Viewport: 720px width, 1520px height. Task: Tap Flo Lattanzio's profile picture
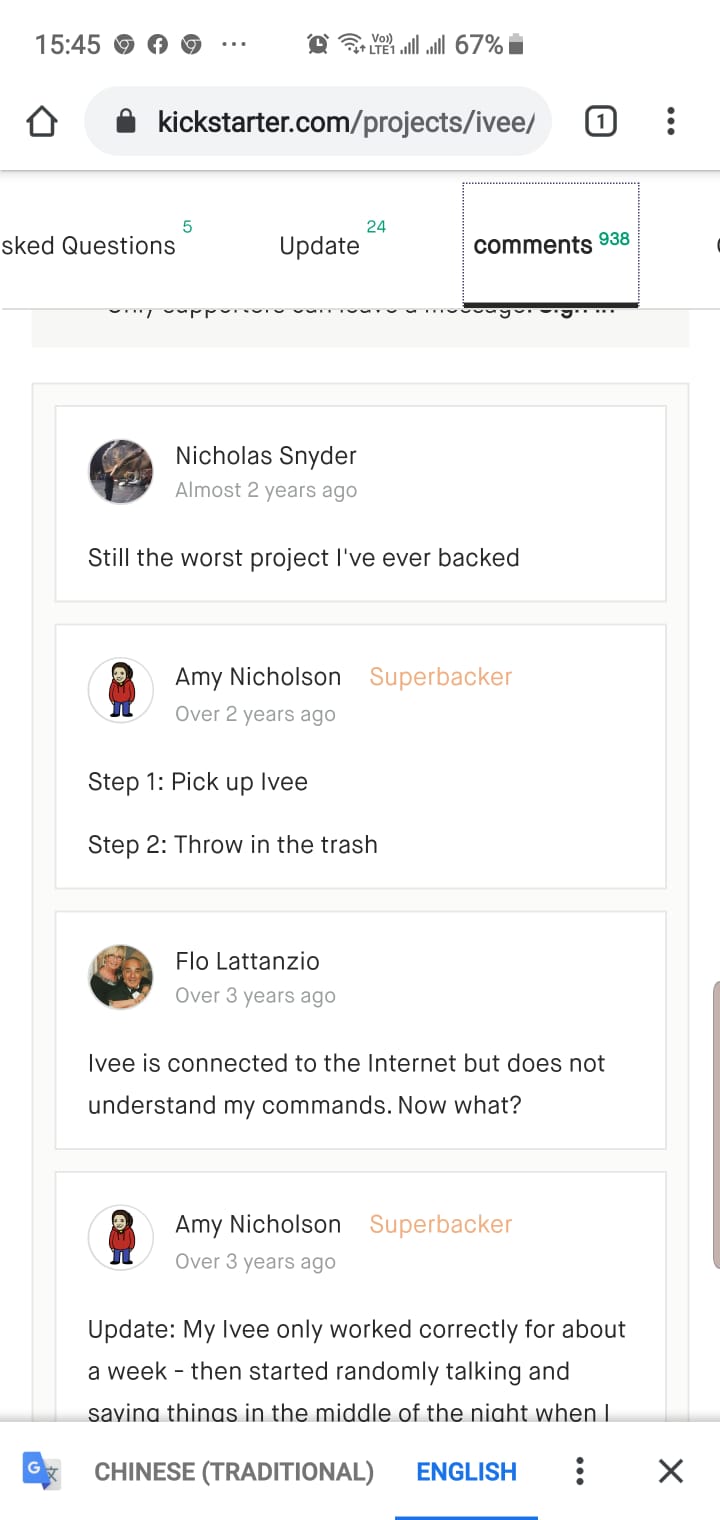coord(121,977)
